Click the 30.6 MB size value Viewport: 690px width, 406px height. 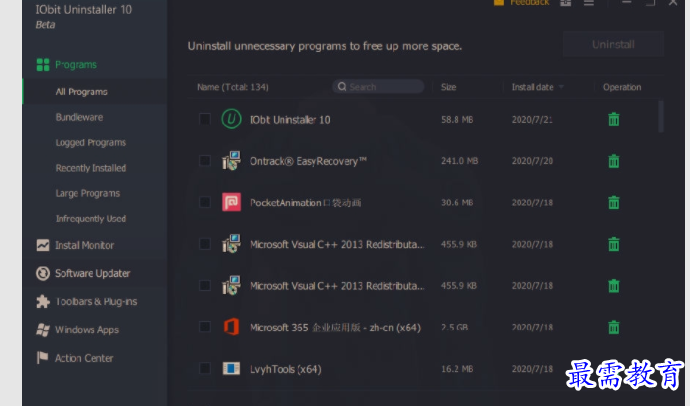[x=457, y=203]
